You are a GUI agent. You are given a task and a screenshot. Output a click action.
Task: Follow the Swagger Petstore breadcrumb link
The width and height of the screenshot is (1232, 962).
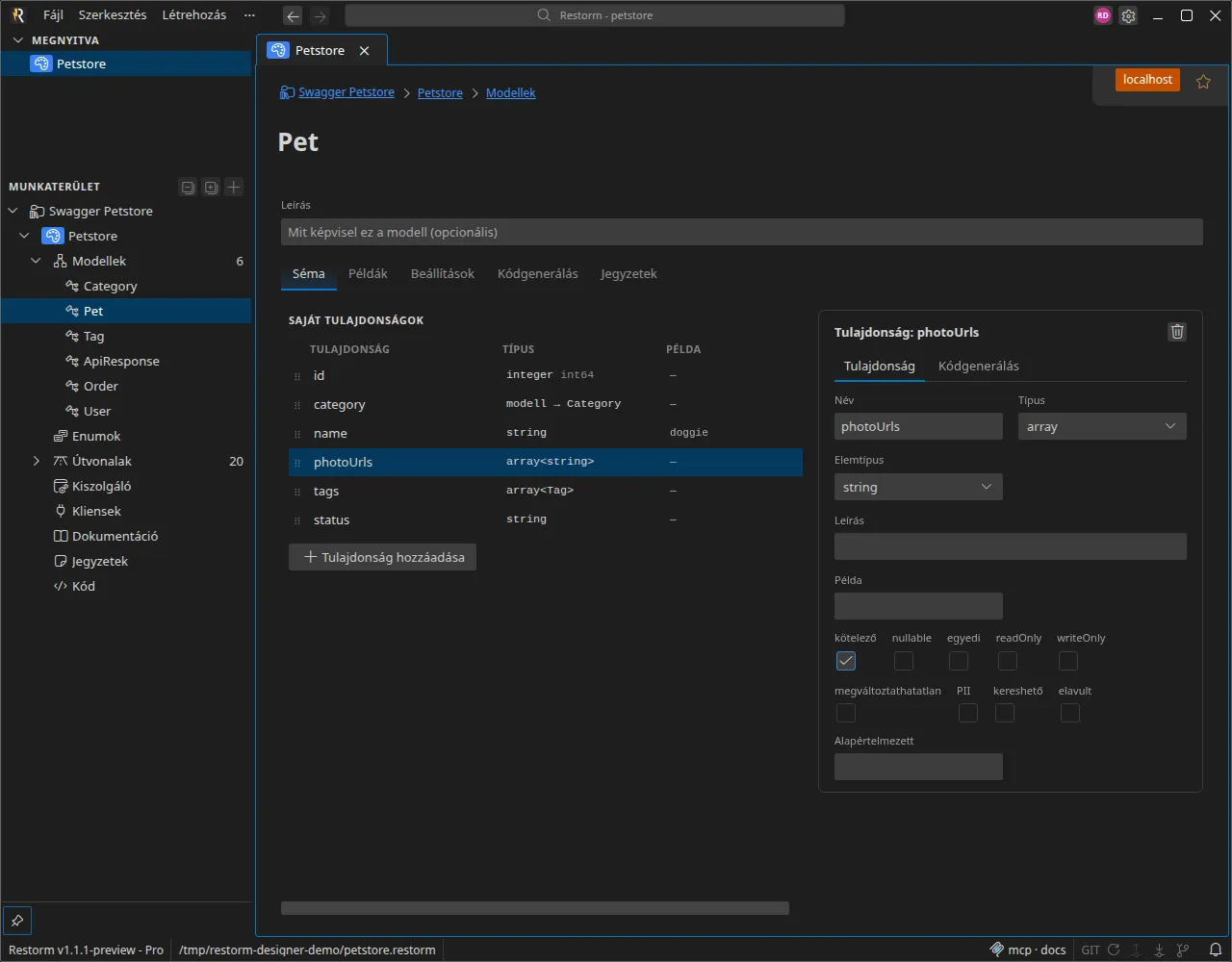pyautogui.click(x=346, y=92)
